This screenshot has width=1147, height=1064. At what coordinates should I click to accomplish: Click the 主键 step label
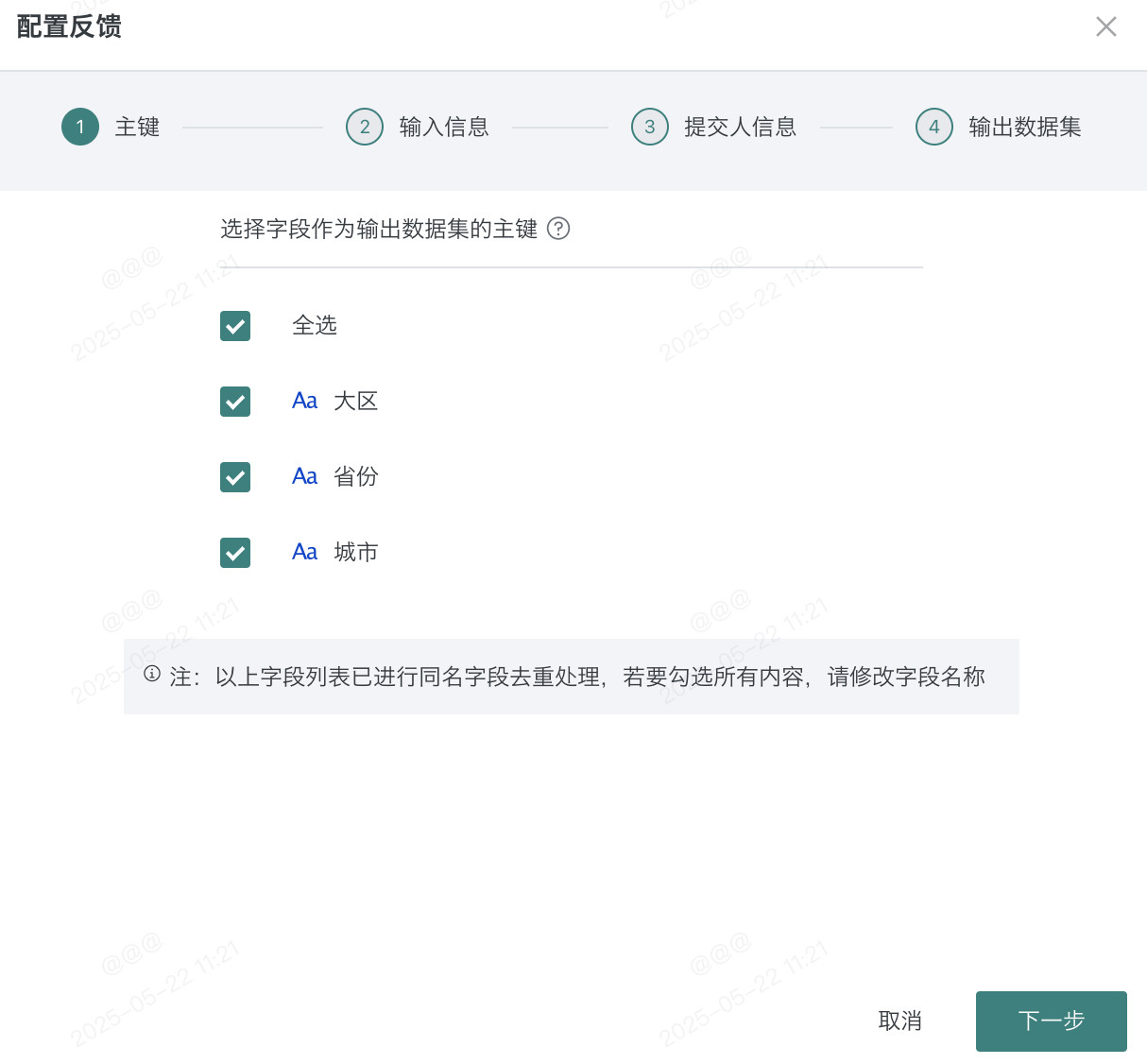137,127
